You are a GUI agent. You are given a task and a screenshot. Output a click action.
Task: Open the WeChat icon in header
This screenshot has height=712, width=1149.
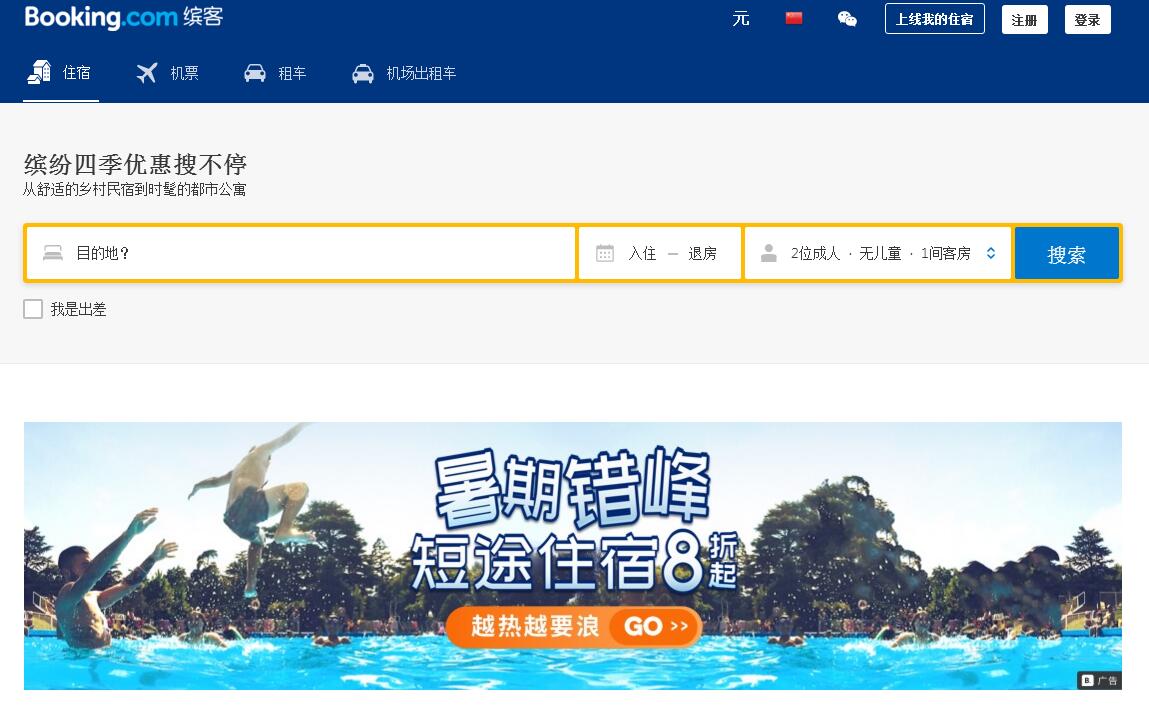(847, 19)
